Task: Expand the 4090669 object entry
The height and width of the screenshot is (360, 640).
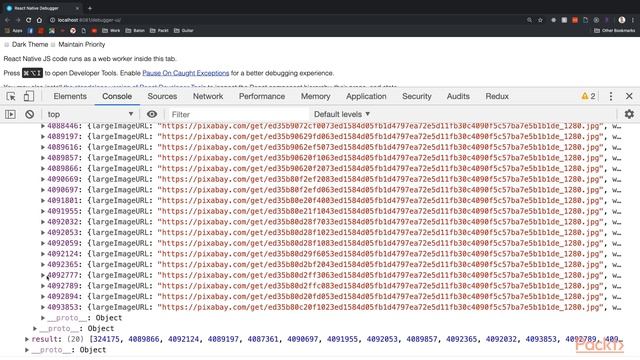Action: (x=43, y=179)
